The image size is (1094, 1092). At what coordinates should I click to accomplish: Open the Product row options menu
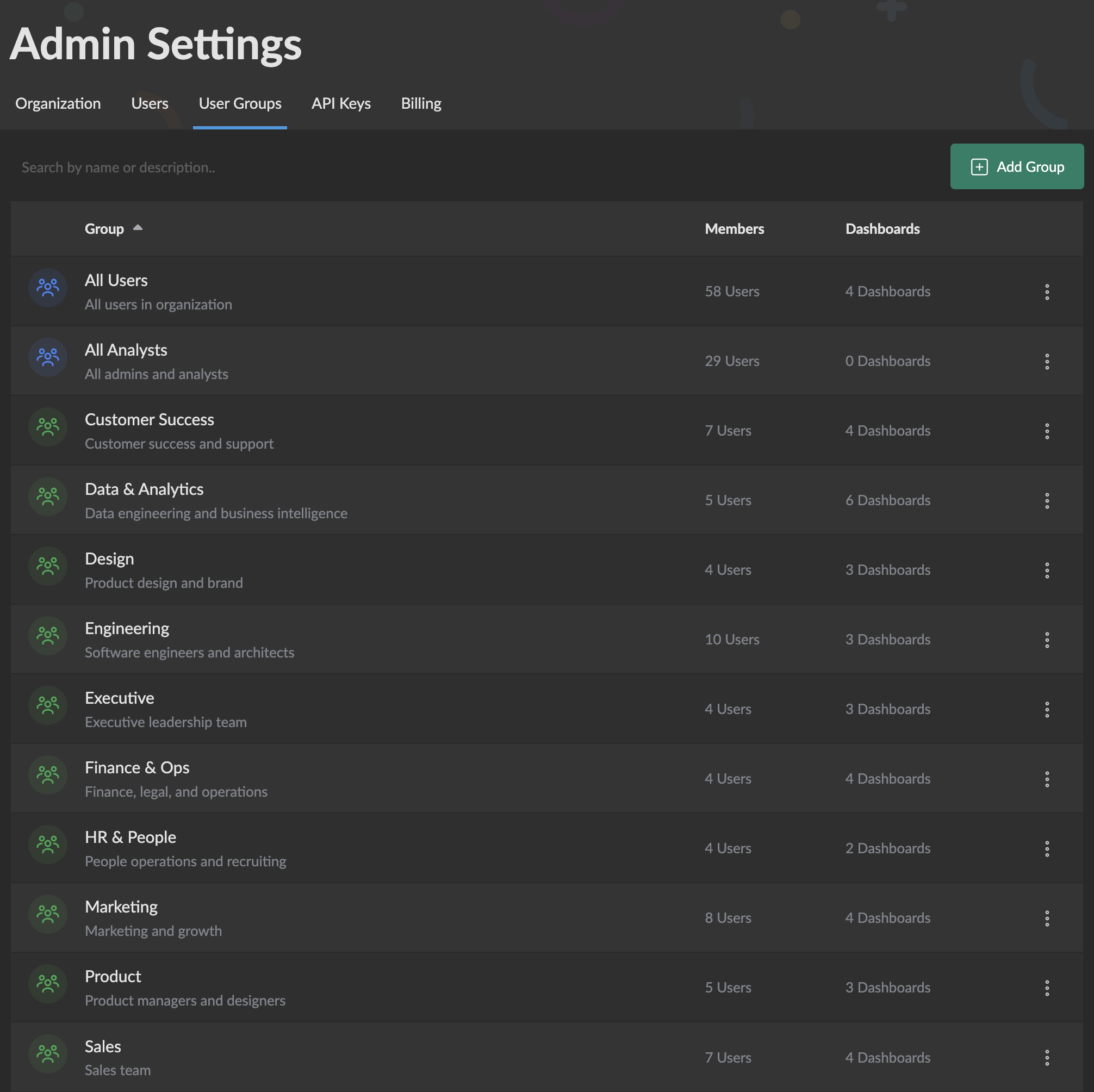tap(1047, 988)
